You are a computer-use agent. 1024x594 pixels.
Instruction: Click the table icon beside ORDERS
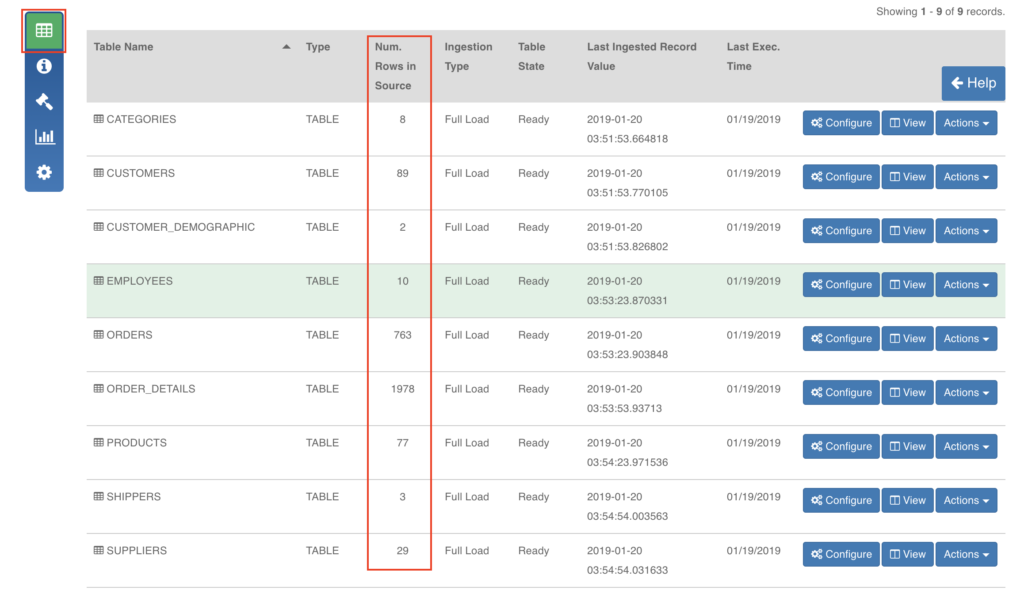coord(99,335)
